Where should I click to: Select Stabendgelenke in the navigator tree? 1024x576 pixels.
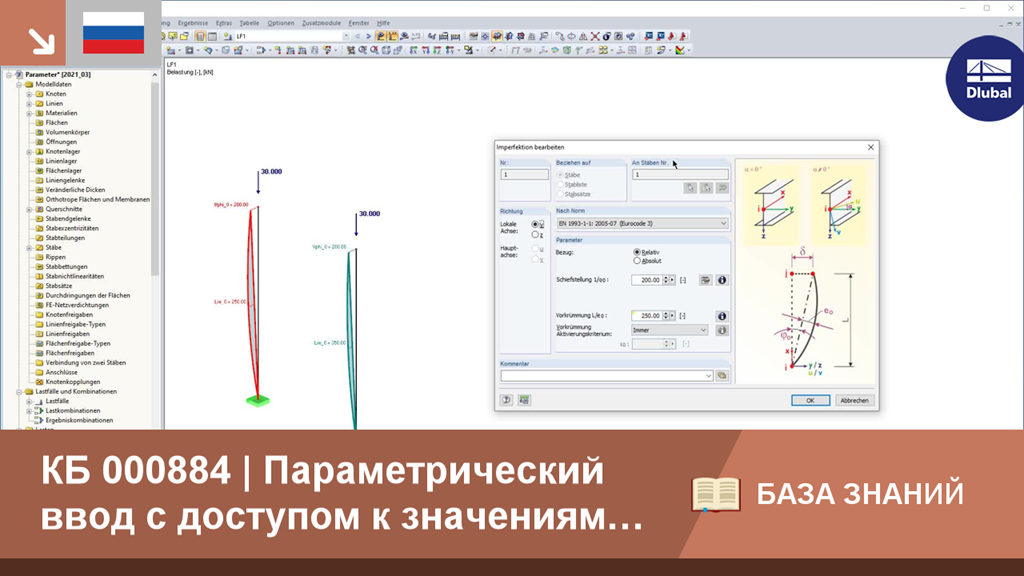(68, 219)
